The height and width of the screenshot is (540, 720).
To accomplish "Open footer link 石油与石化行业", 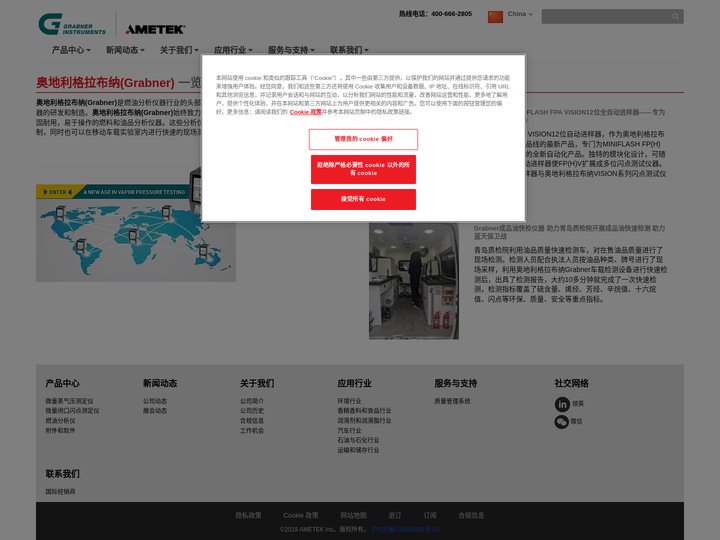I will pyautogui.click(x=359, y=441).
